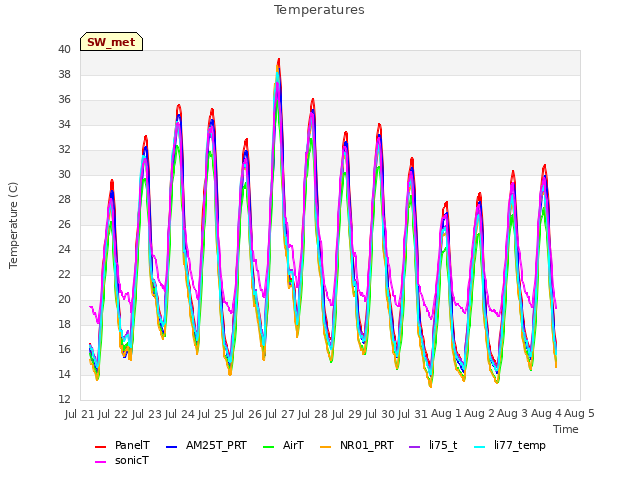
Task: Click the NR01_PRT legend label
Action: (x=367, y=445)
